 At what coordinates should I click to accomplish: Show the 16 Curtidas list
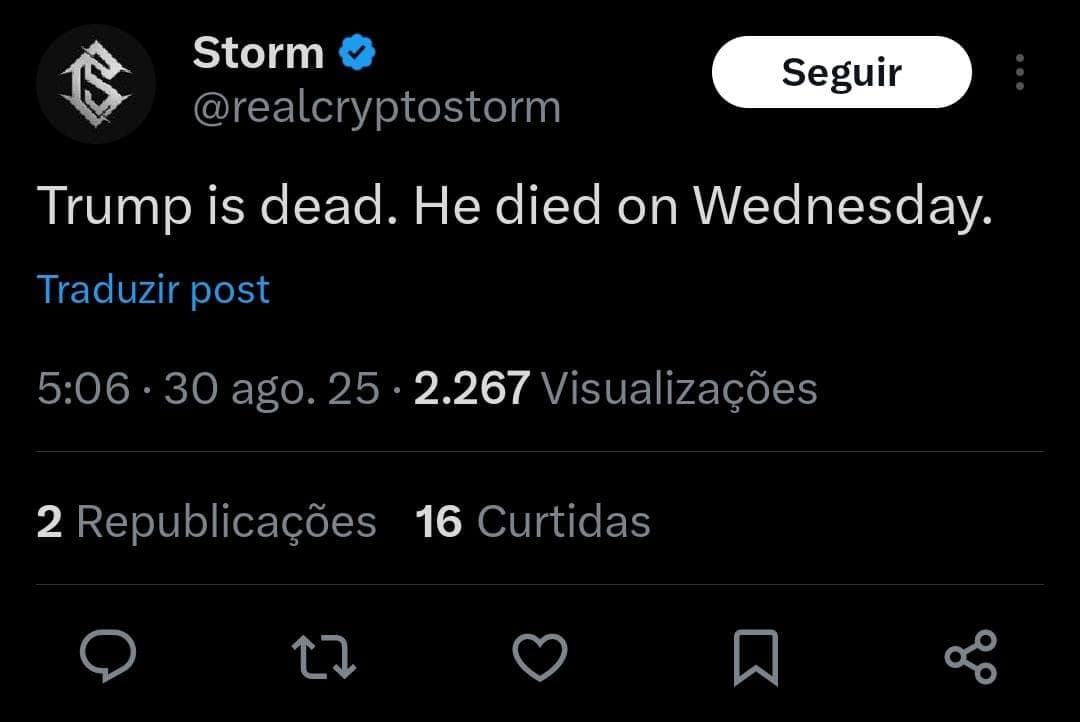coord(533,522)
